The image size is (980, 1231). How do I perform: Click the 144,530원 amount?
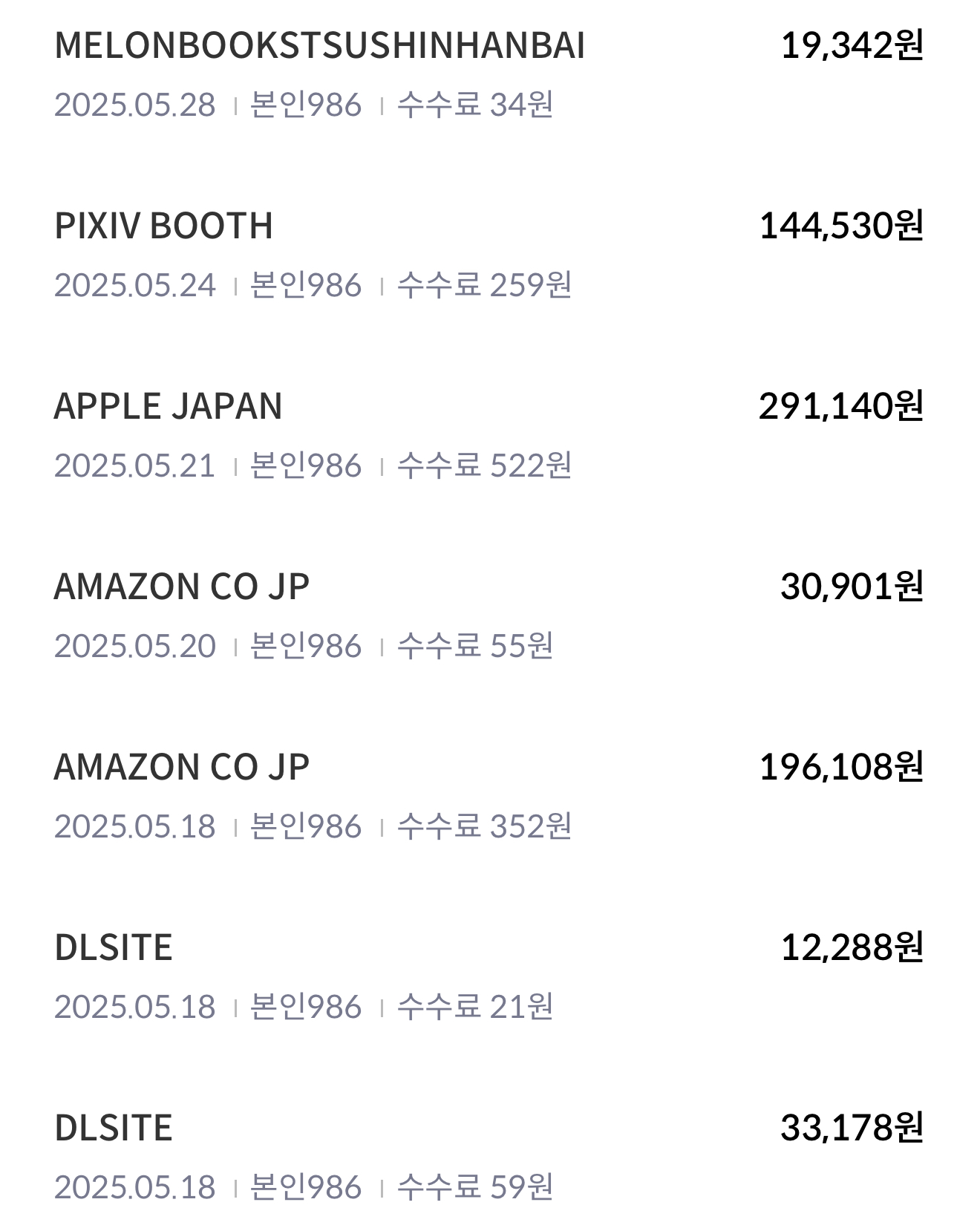(841, 226)
